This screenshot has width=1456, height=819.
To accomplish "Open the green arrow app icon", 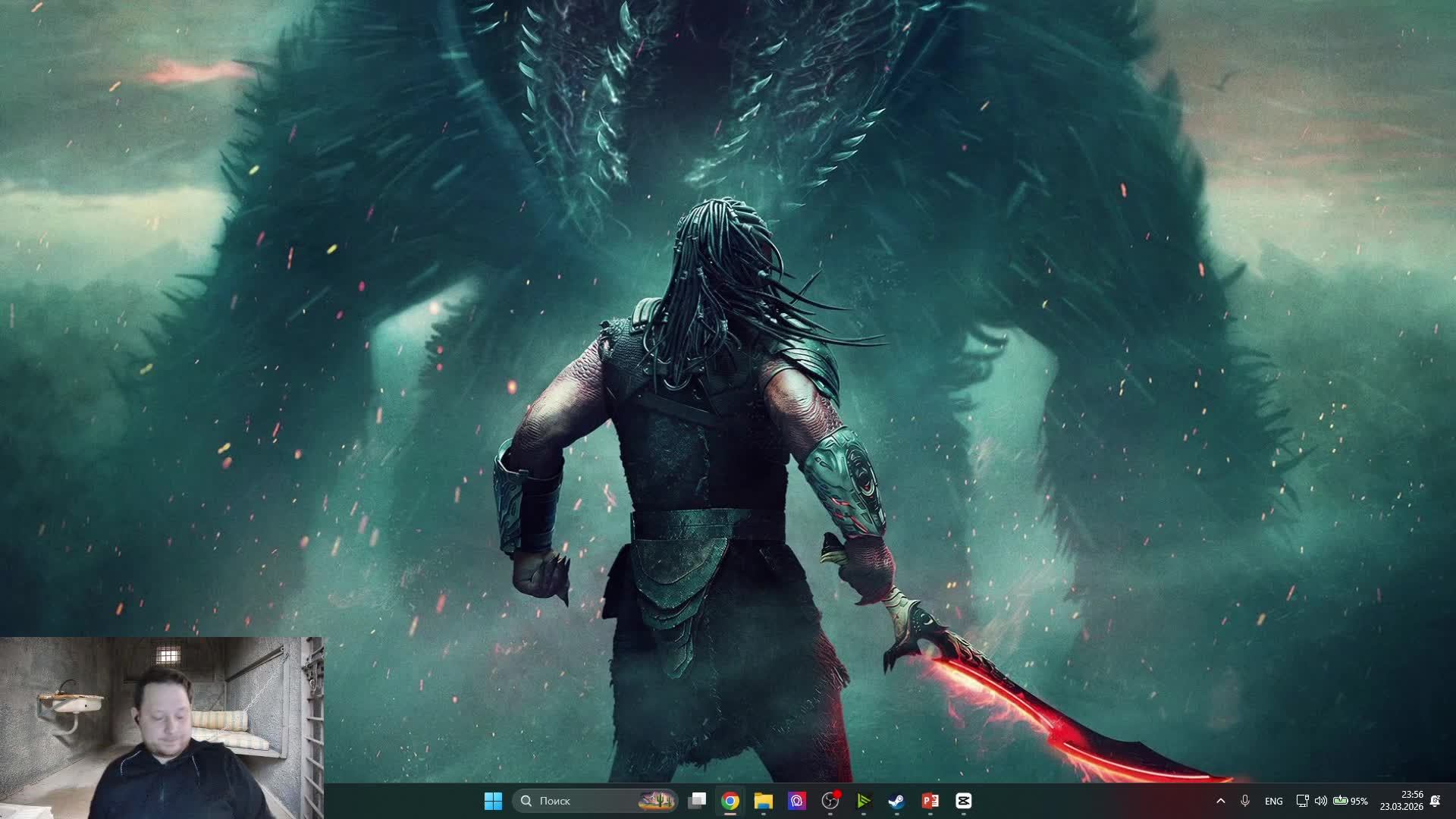I will point(864,801).
